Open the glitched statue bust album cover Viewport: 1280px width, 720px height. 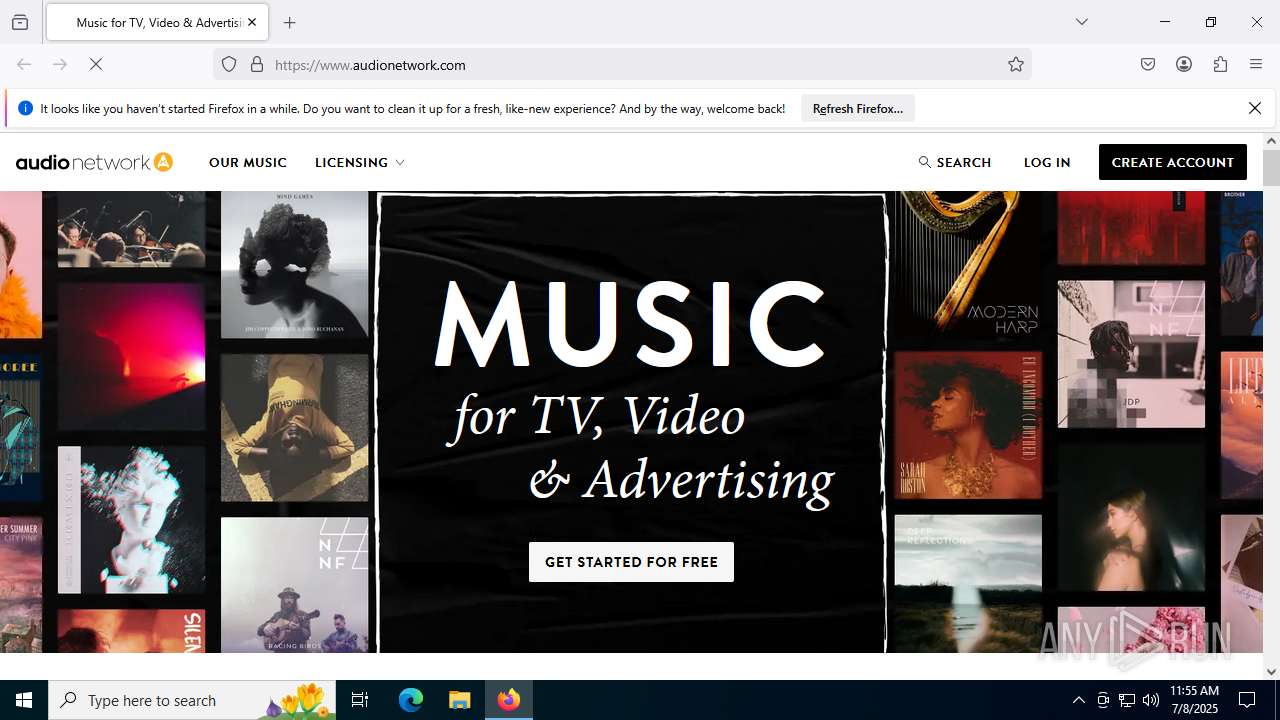pos(131,520)
